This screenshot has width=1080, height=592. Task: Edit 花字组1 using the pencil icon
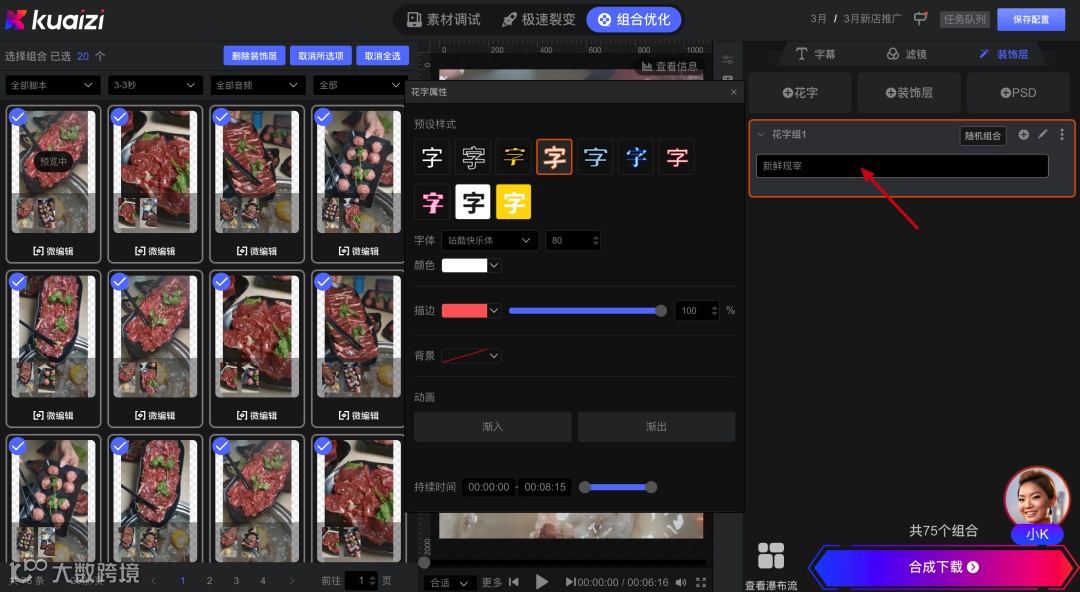tap(1040, 134)
